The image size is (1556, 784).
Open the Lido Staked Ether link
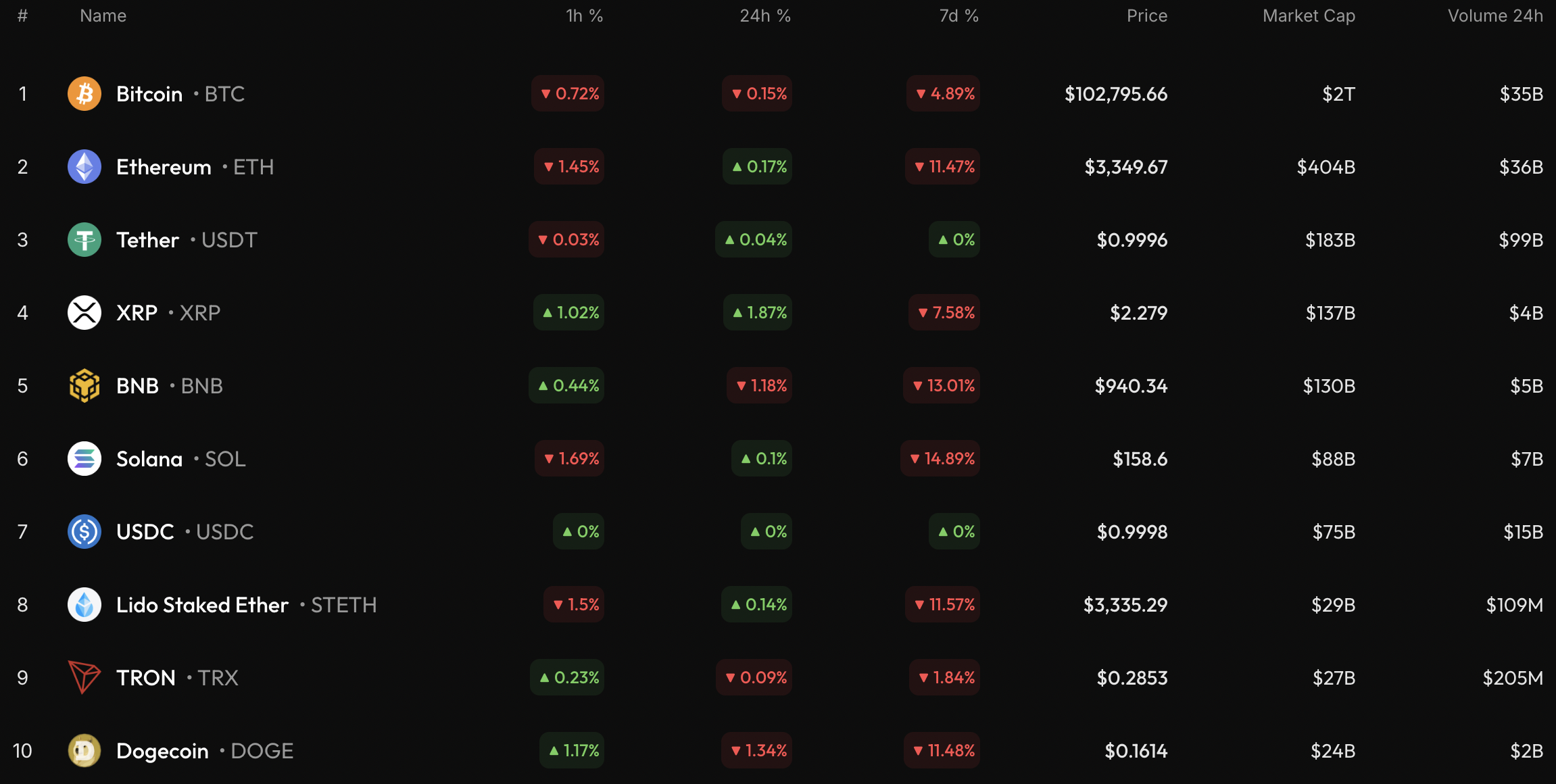point(202,605)
